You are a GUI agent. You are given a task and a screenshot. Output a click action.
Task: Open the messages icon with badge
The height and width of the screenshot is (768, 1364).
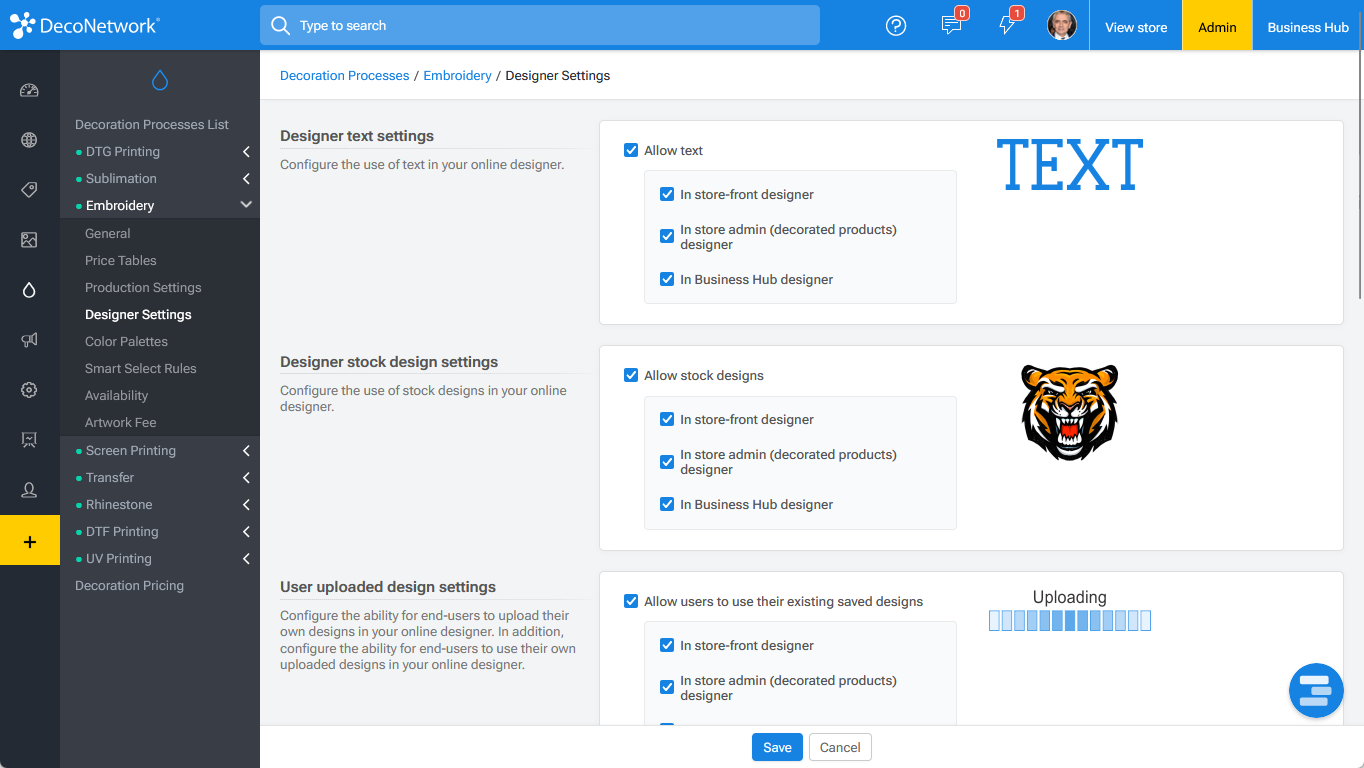click(952, 25)
